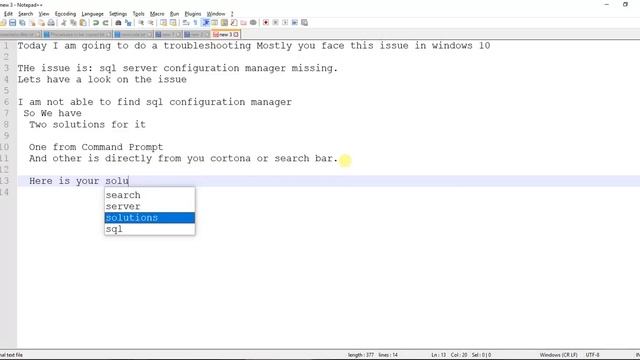Redo the edit via toolbar arrow
This screenshot has height=360, width=640.
[105, 22]
